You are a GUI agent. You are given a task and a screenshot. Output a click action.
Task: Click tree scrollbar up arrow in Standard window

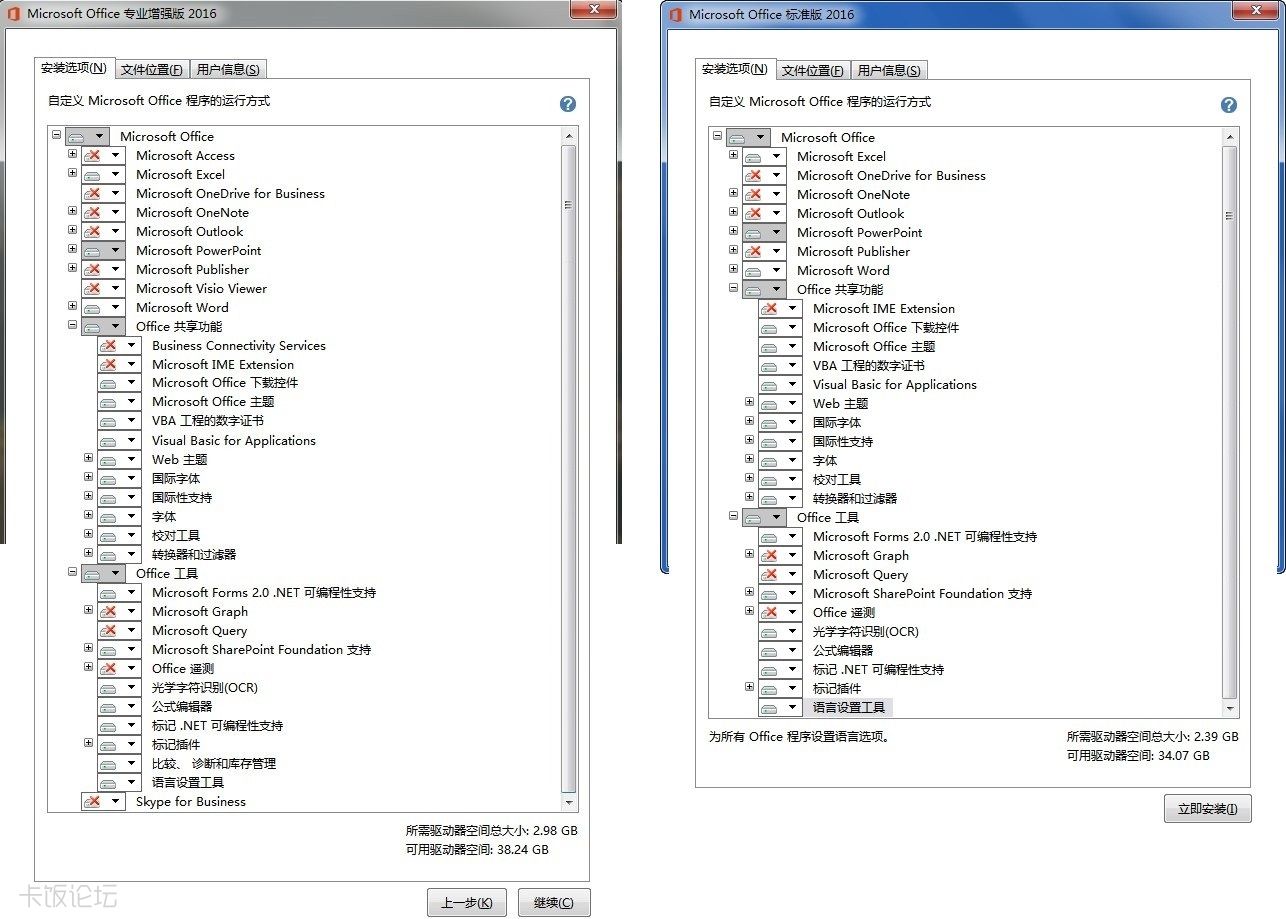coord(1230,137)
